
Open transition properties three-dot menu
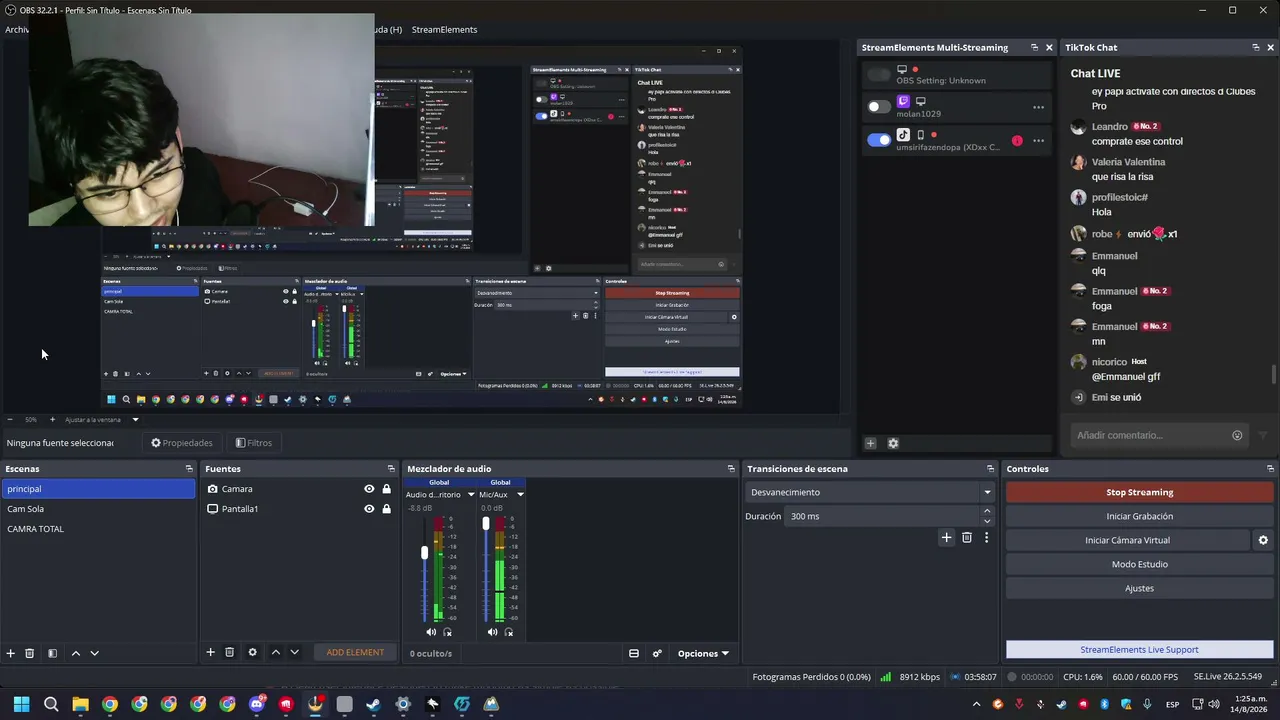(x=986, y=537)
